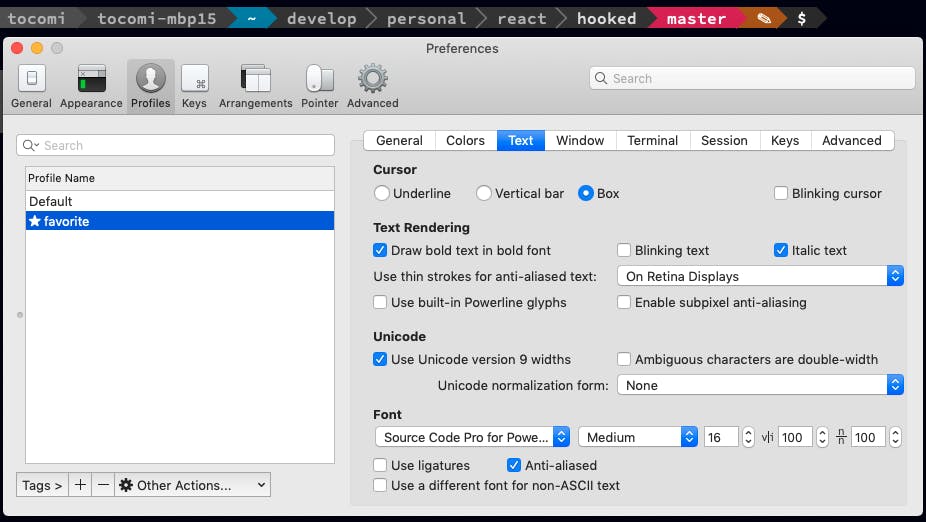
Task: Open the Medium font weight dropdown
Action: coord(638,437)
